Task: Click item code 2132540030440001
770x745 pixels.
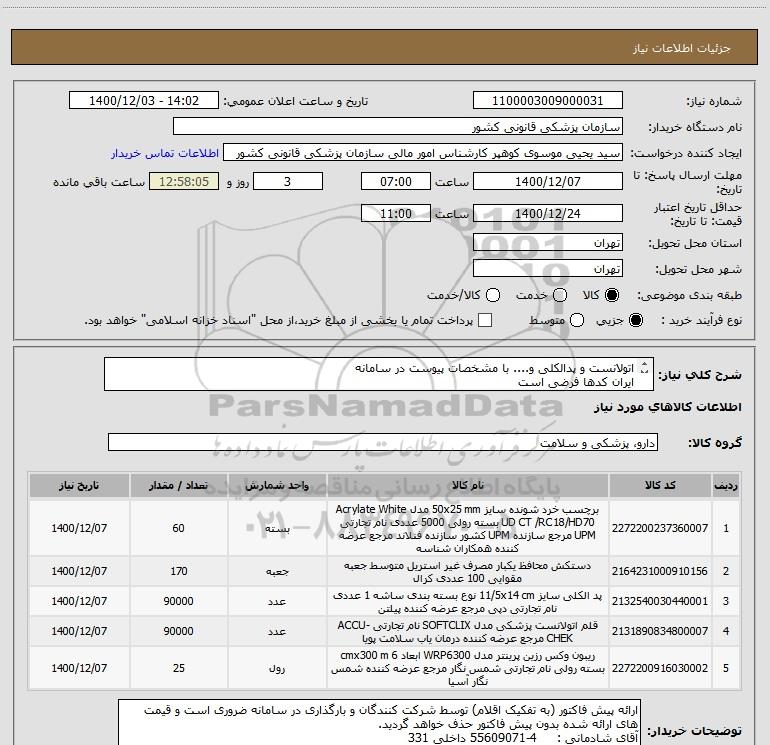Action: click(x=660, y=601)
